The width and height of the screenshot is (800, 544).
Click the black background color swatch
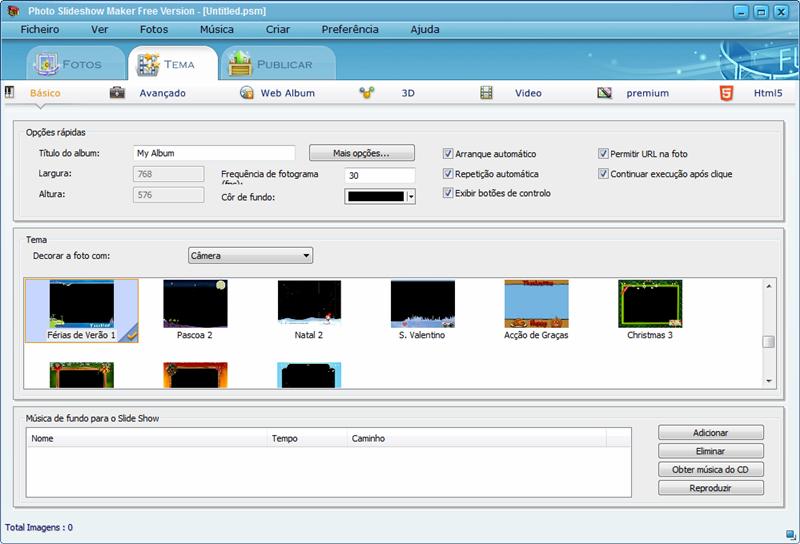coord(377,196)
